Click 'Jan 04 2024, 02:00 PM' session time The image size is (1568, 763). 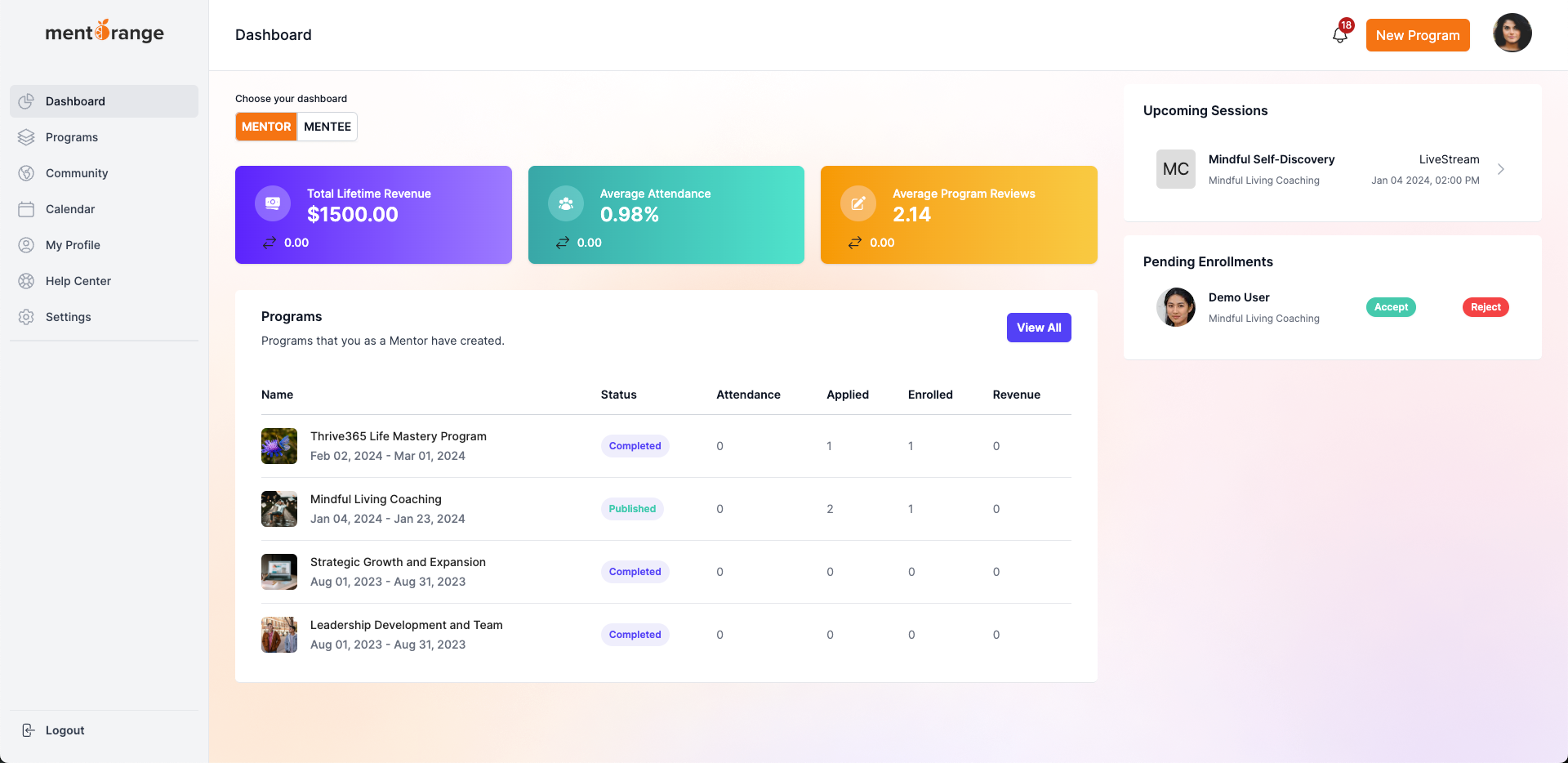(1425, 181)
